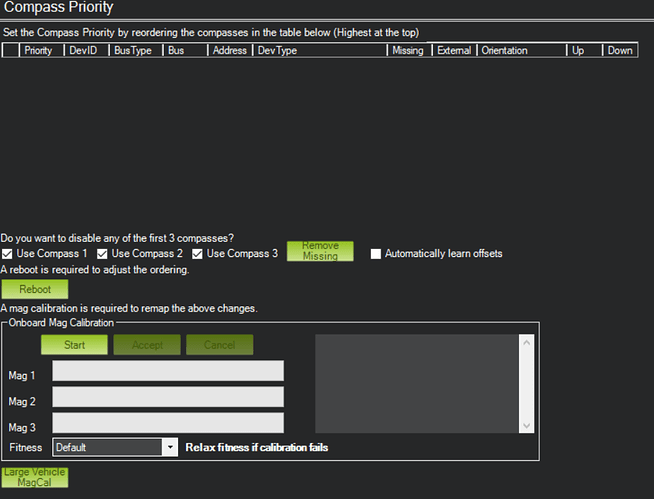Click the Down column header
Screen dimensions: 654x499
(620, 50)
